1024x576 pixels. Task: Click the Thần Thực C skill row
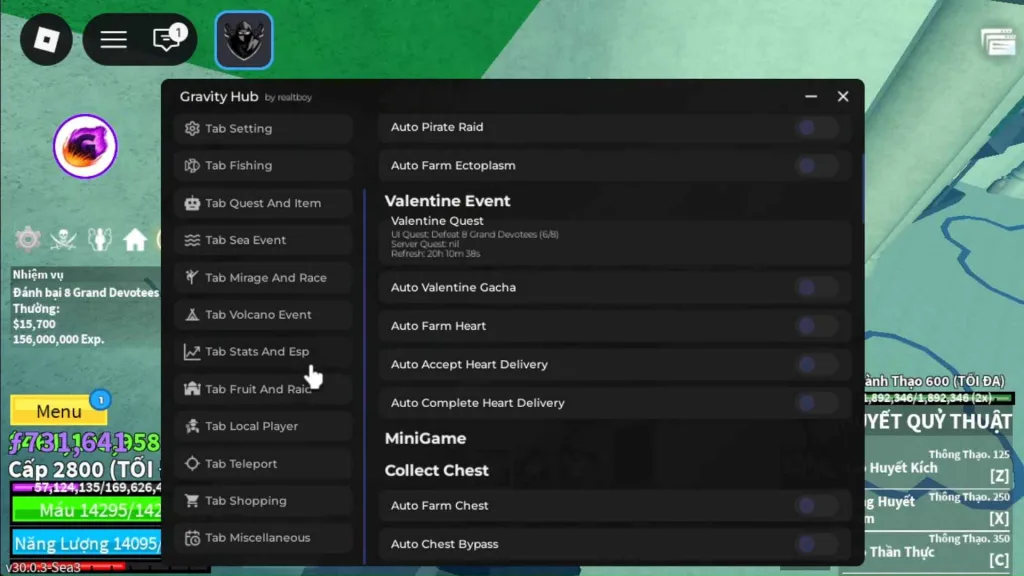tap(939, 552)
